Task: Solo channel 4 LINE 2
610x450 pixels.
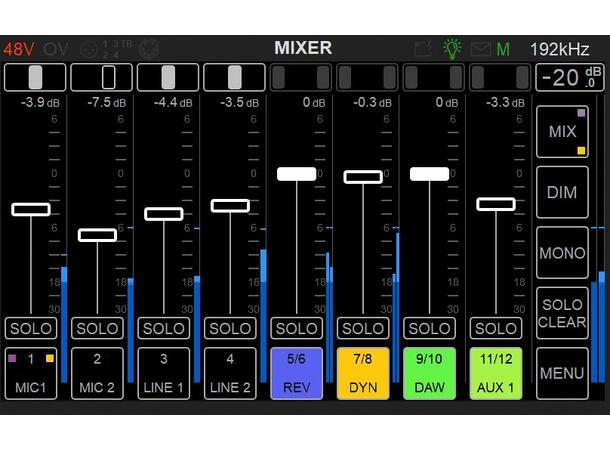Action: coord(230,329)
